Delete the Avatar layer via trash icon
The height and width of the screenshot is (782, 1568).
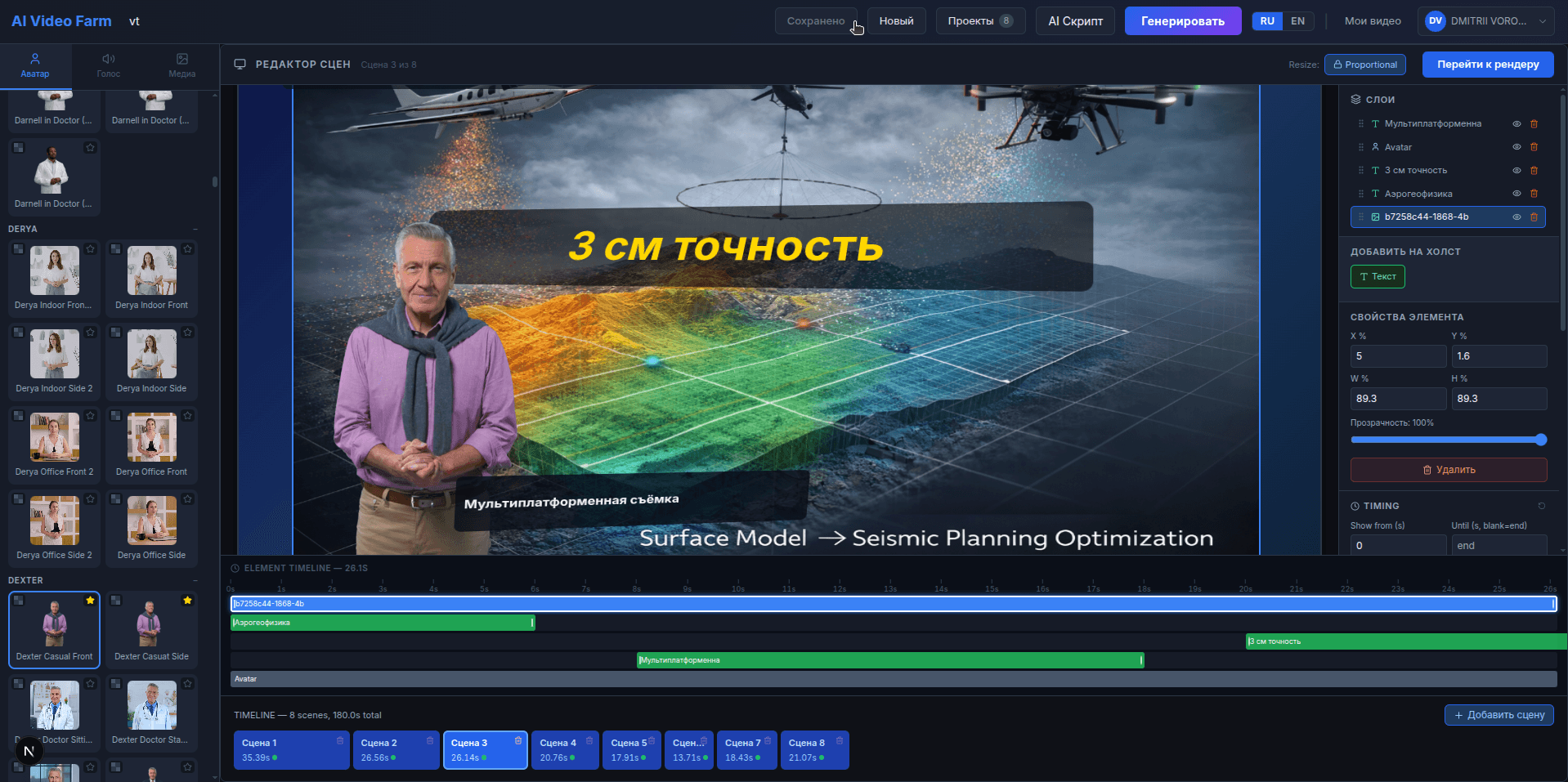click(x=1534, y=147)
